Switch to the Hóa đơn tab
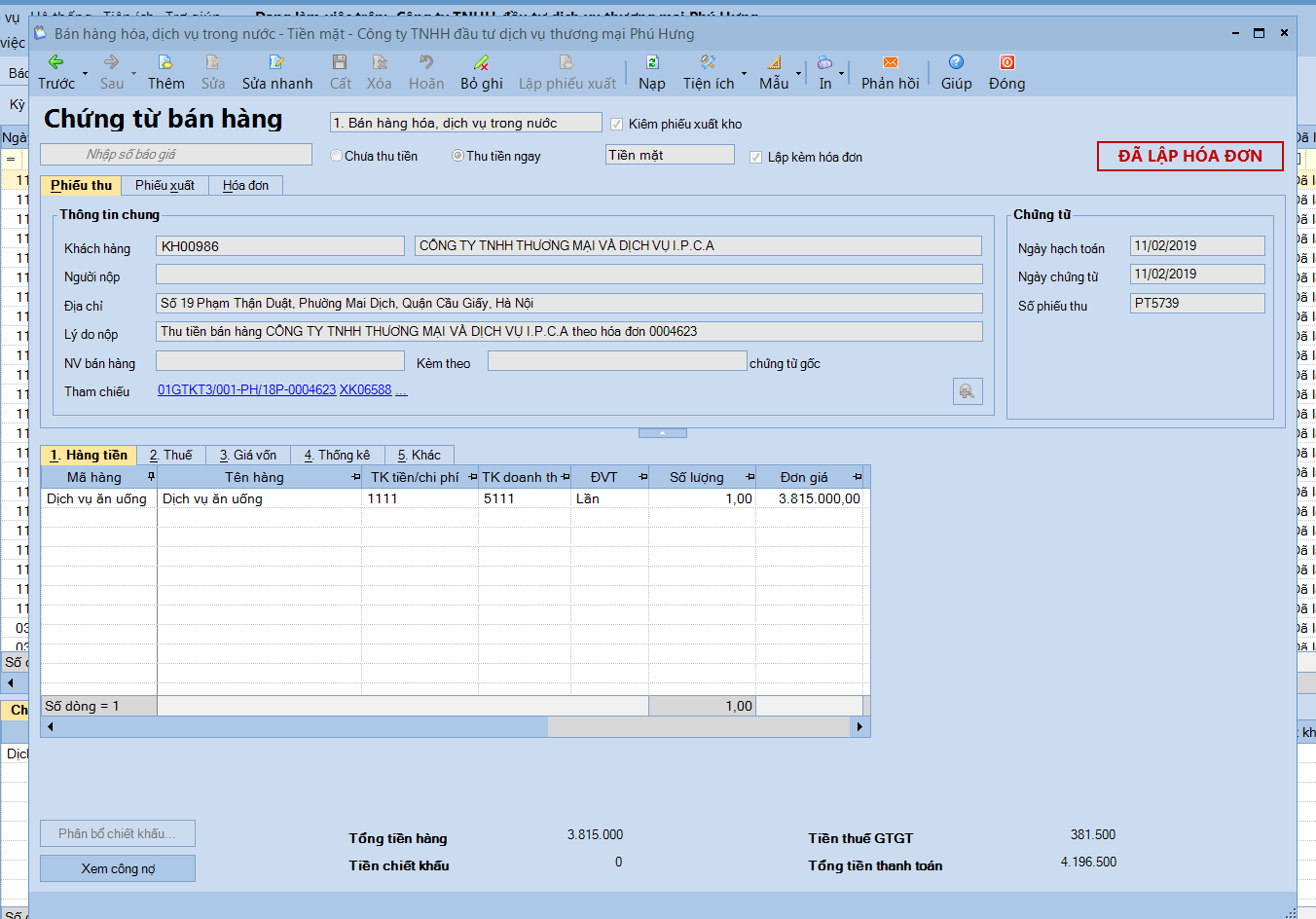1316x919 pixels. pos(245,186)
